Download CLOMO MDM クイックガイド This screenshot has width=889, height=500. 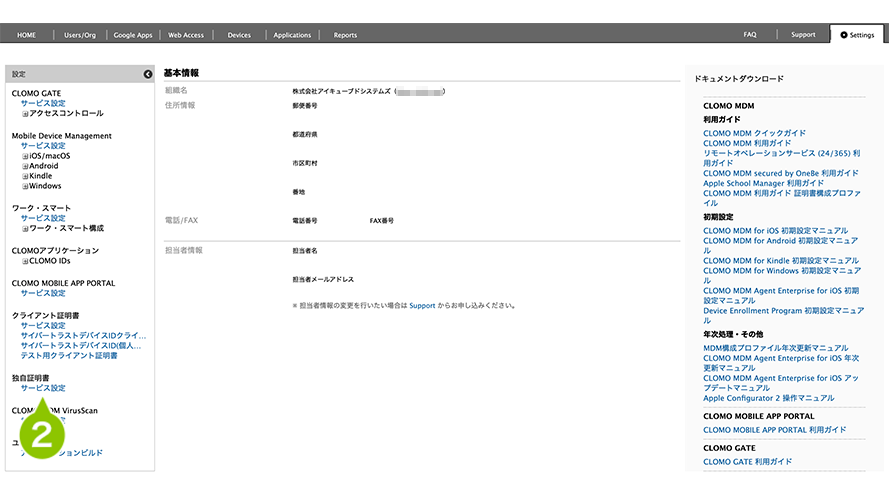tap(755, 133)
